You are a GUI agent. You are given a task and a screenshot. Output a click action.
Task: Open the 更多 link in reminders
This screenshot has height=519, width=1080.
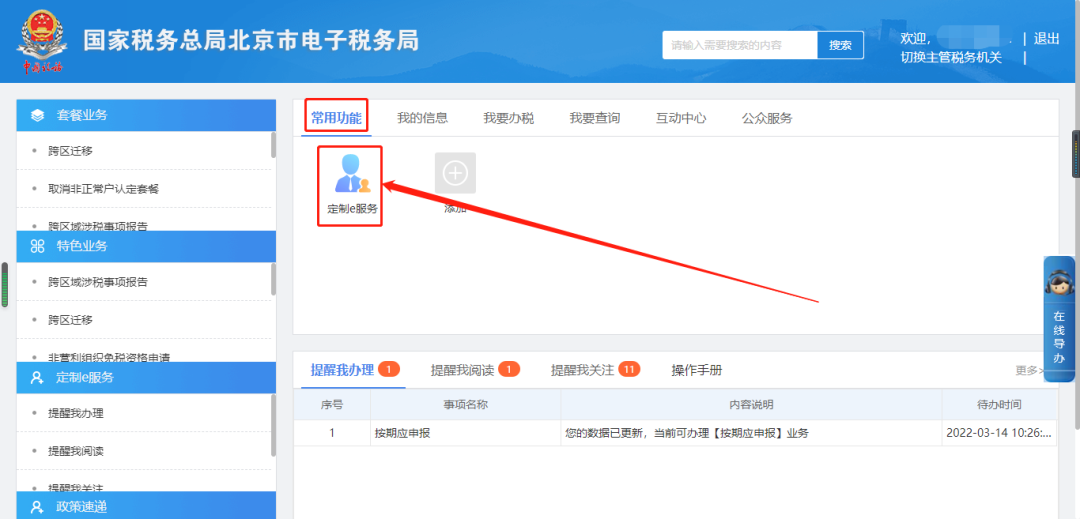pos(1029,370)
